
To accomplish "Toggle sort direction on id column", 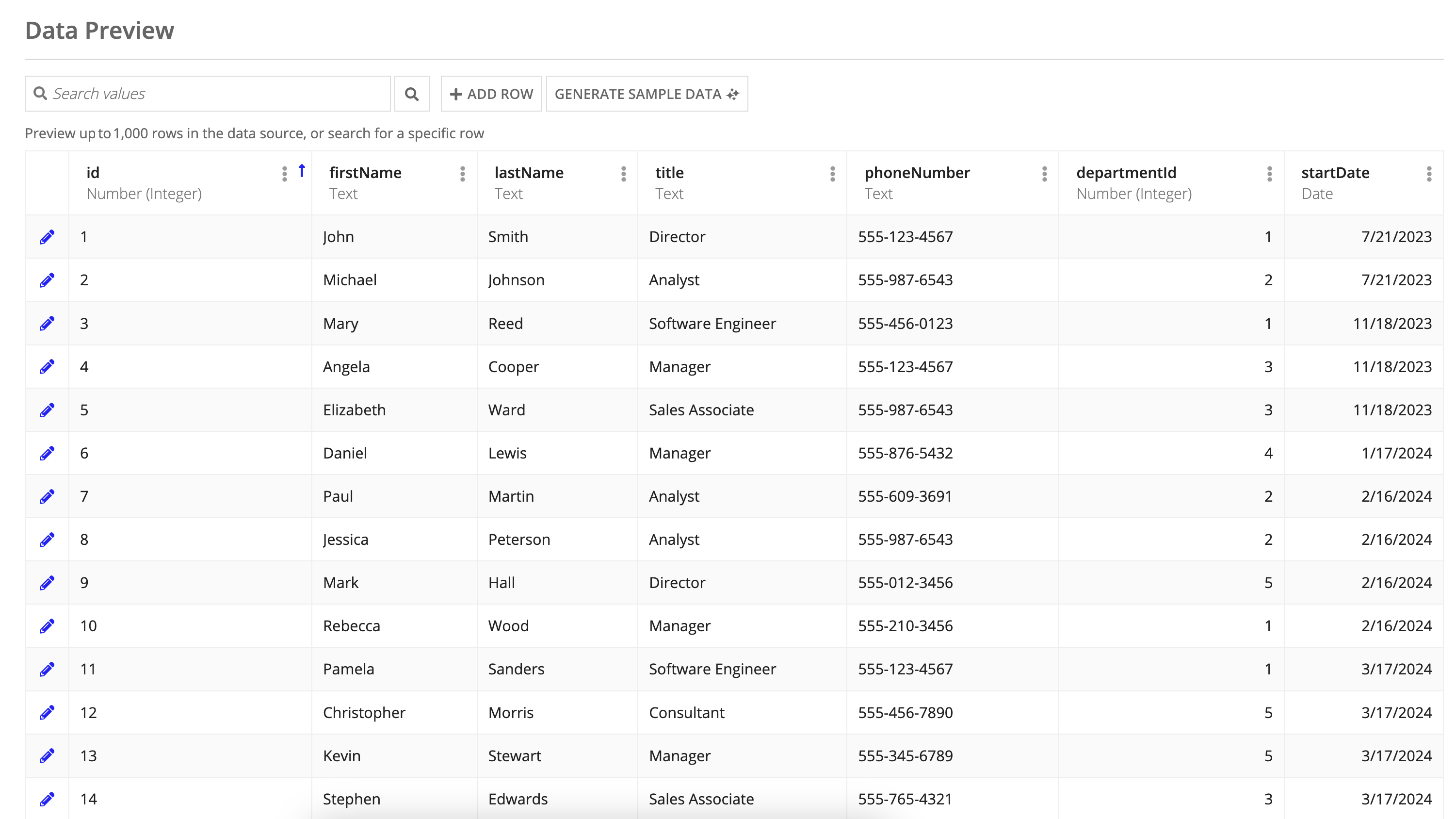I will tap(302, 171).
